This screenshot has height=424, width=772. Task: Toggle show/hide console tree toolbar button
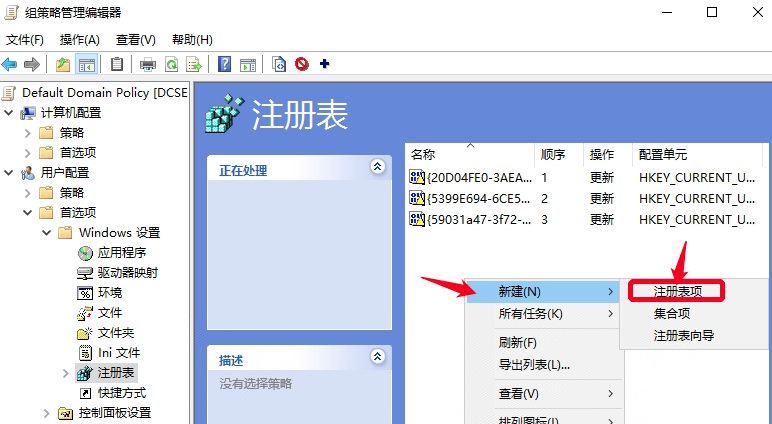point(87,64)
